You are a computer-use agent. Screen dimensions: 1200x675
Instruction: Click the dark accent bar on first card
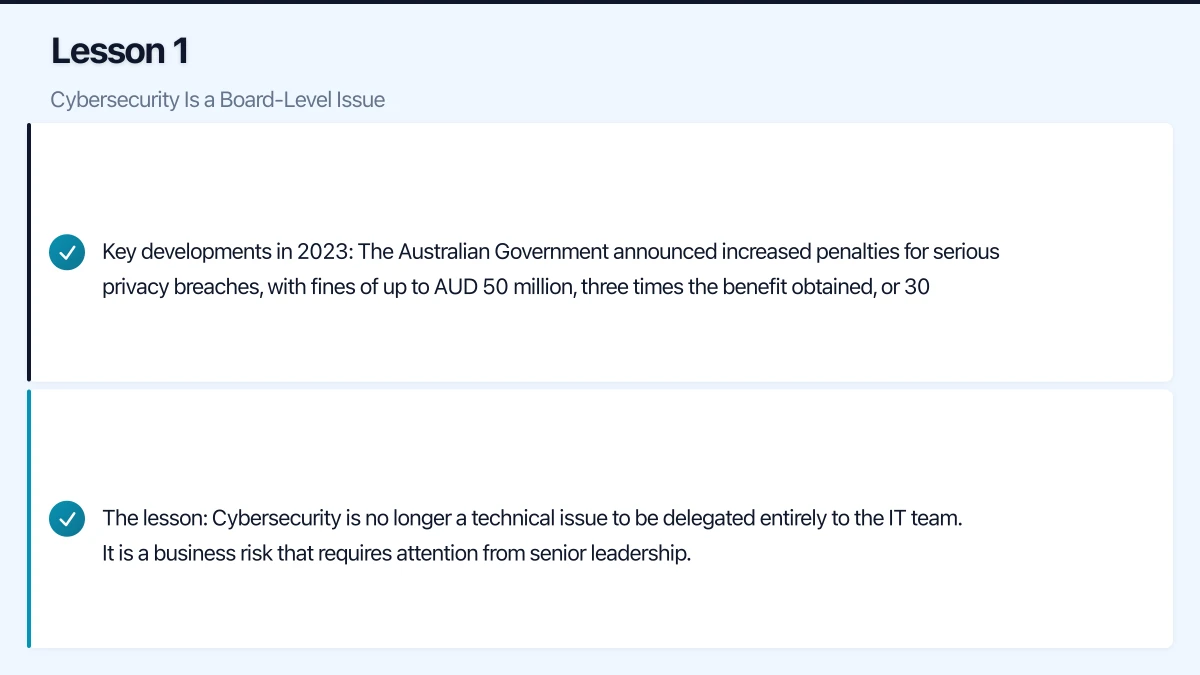click(x=29, y=252)
